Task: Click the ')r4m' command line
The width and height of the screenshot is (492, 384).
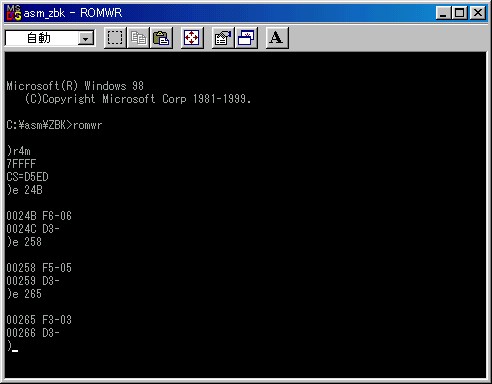Action: 19,151
